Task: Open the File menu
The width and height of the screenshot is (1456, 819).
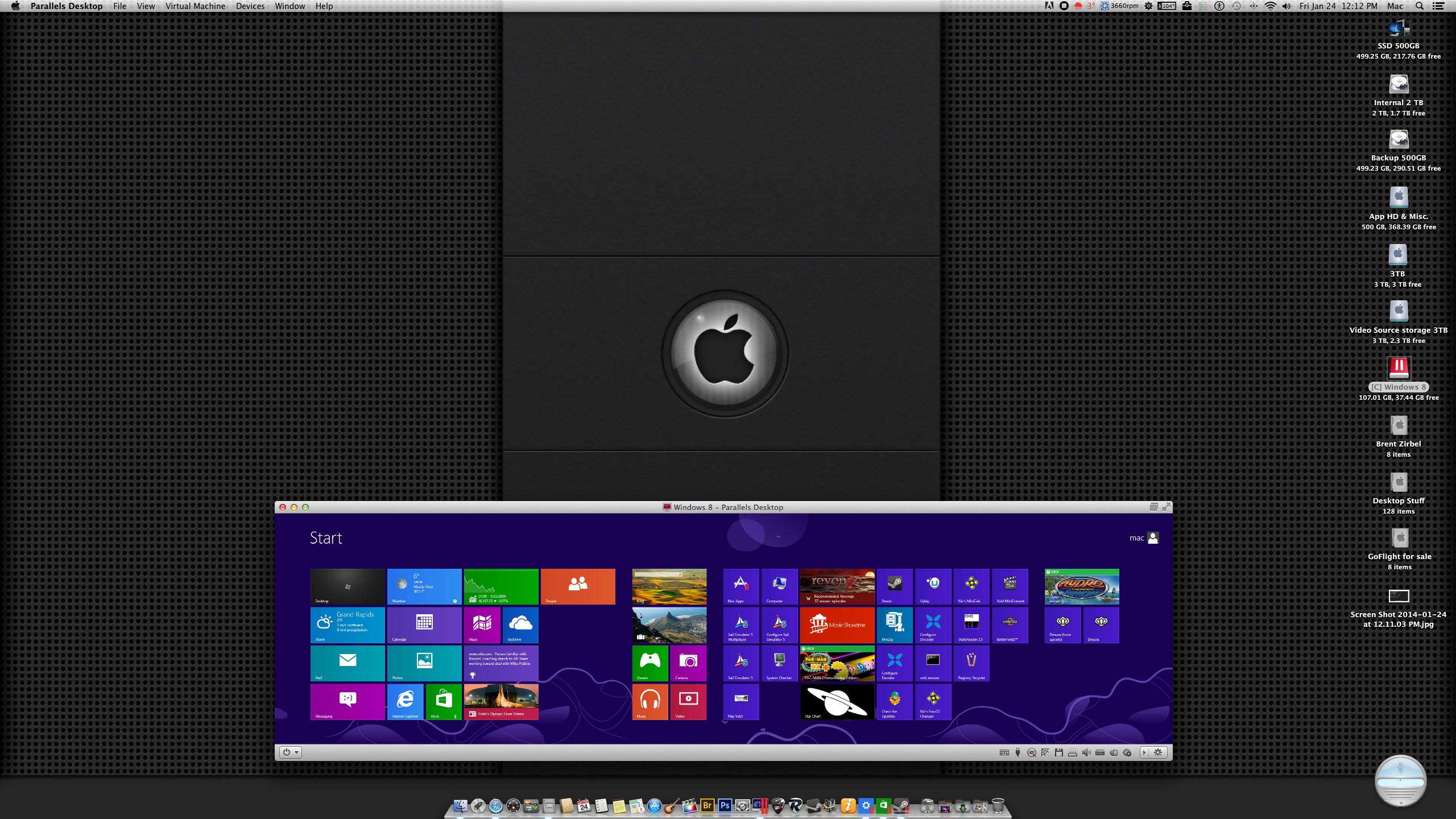Action: pos(119,6)
